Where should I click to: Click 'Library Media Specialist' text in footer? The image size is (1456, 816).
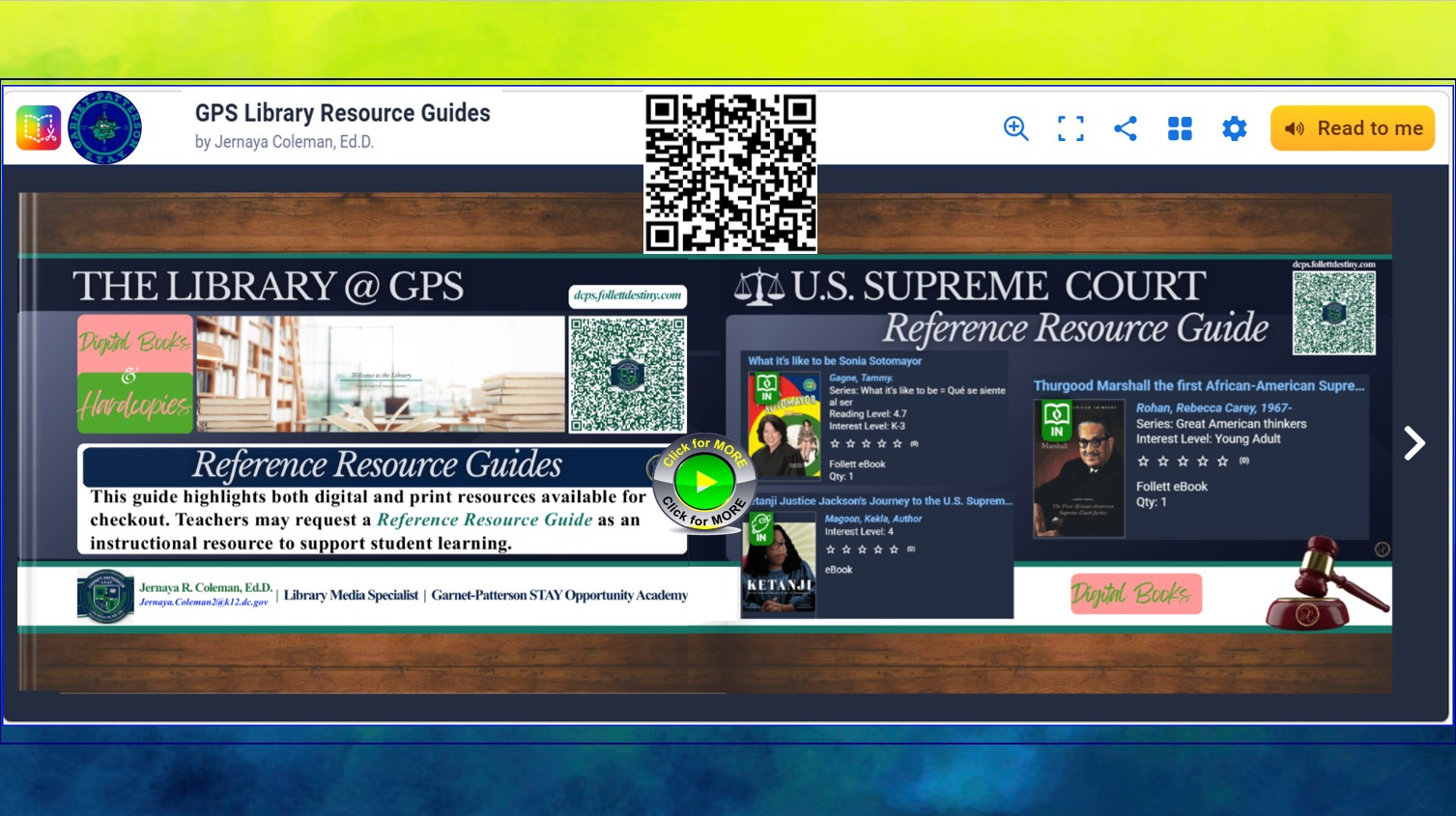(351, 595)
